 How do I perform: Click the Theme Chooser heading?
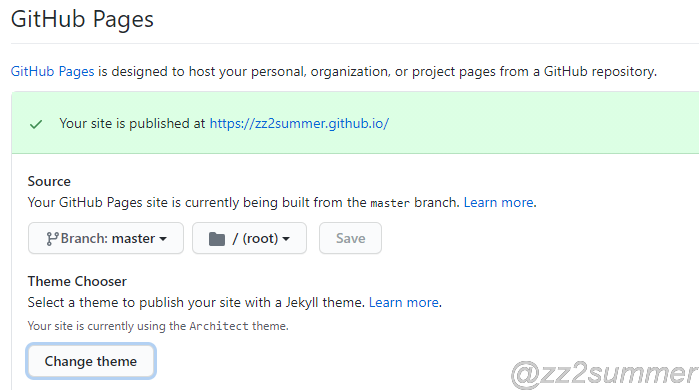(77, 281)
